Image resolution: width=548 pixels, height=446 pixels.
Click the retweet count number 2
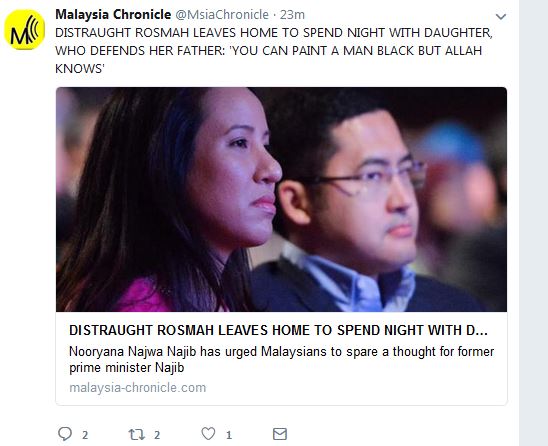point(157,435)
